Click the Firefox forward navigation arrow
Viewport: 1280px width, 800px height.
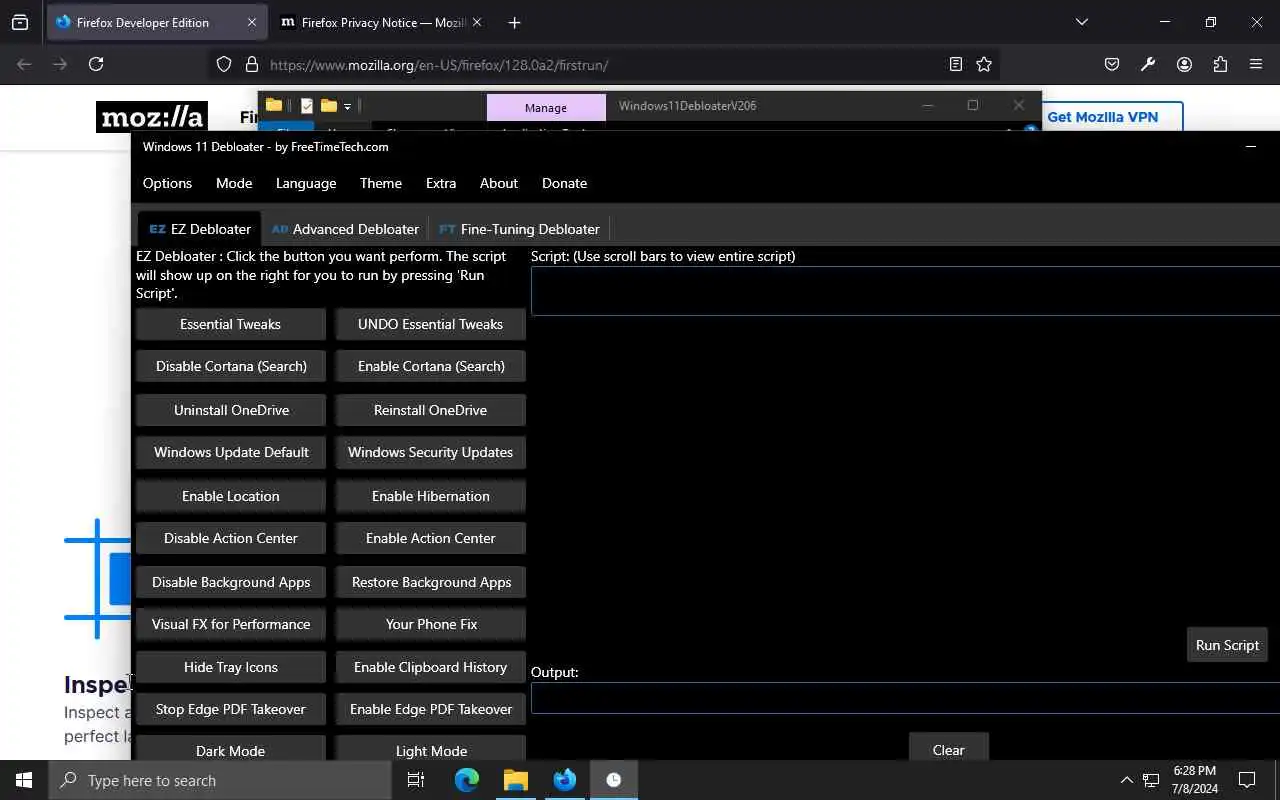pos(60,64)
